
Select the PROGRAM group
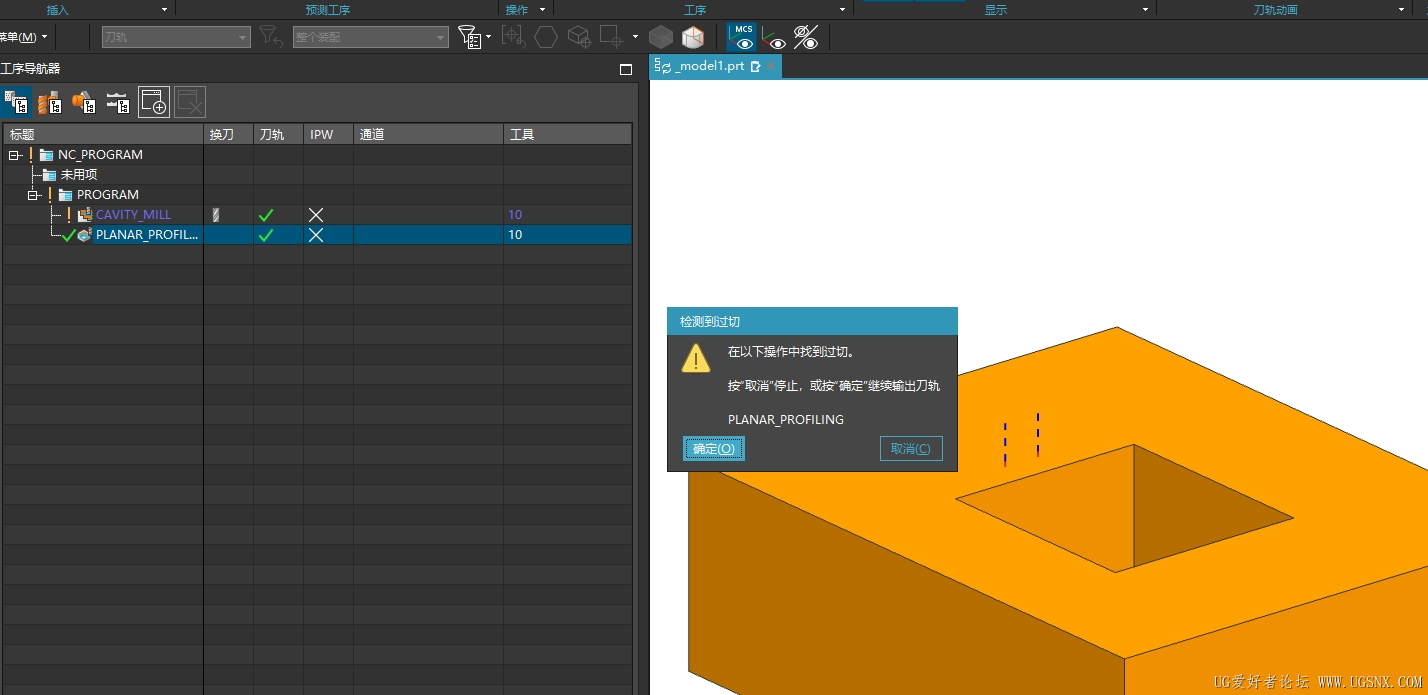(x=108, y=194)
